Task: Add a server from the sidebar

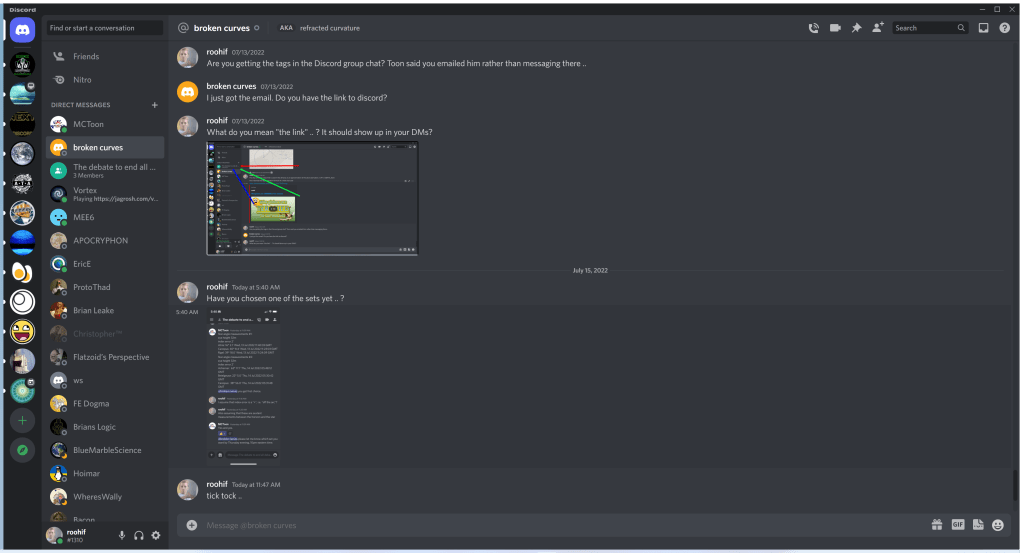Action: pyautogui.click(x=22, y=421)
